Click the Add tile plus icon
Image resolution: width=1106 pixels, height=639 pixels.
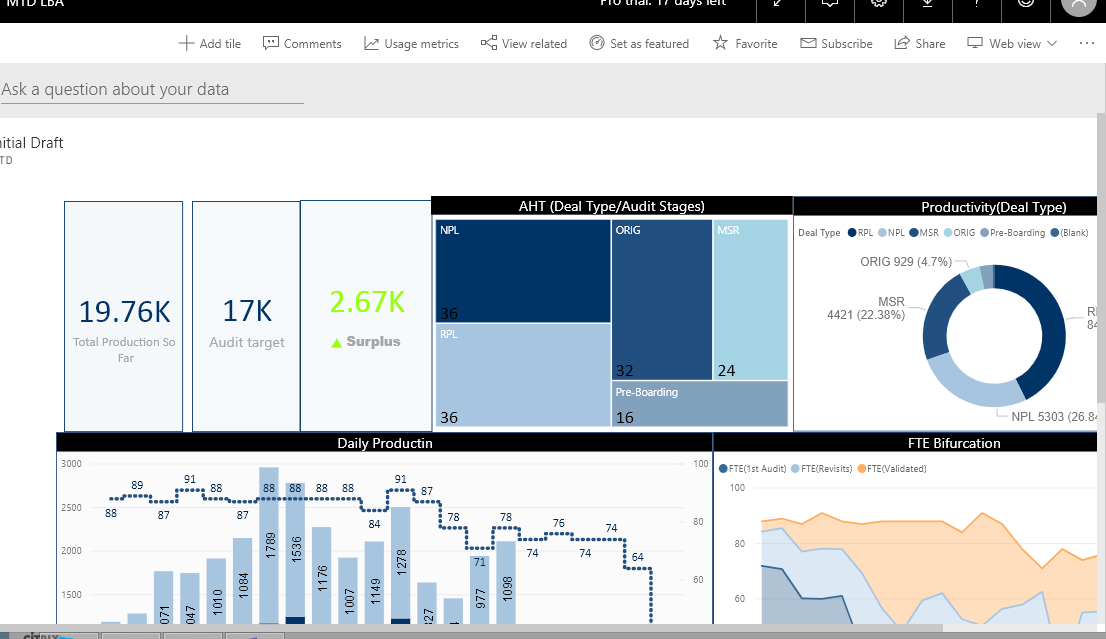pyautogui.click(x=186, y=43)
